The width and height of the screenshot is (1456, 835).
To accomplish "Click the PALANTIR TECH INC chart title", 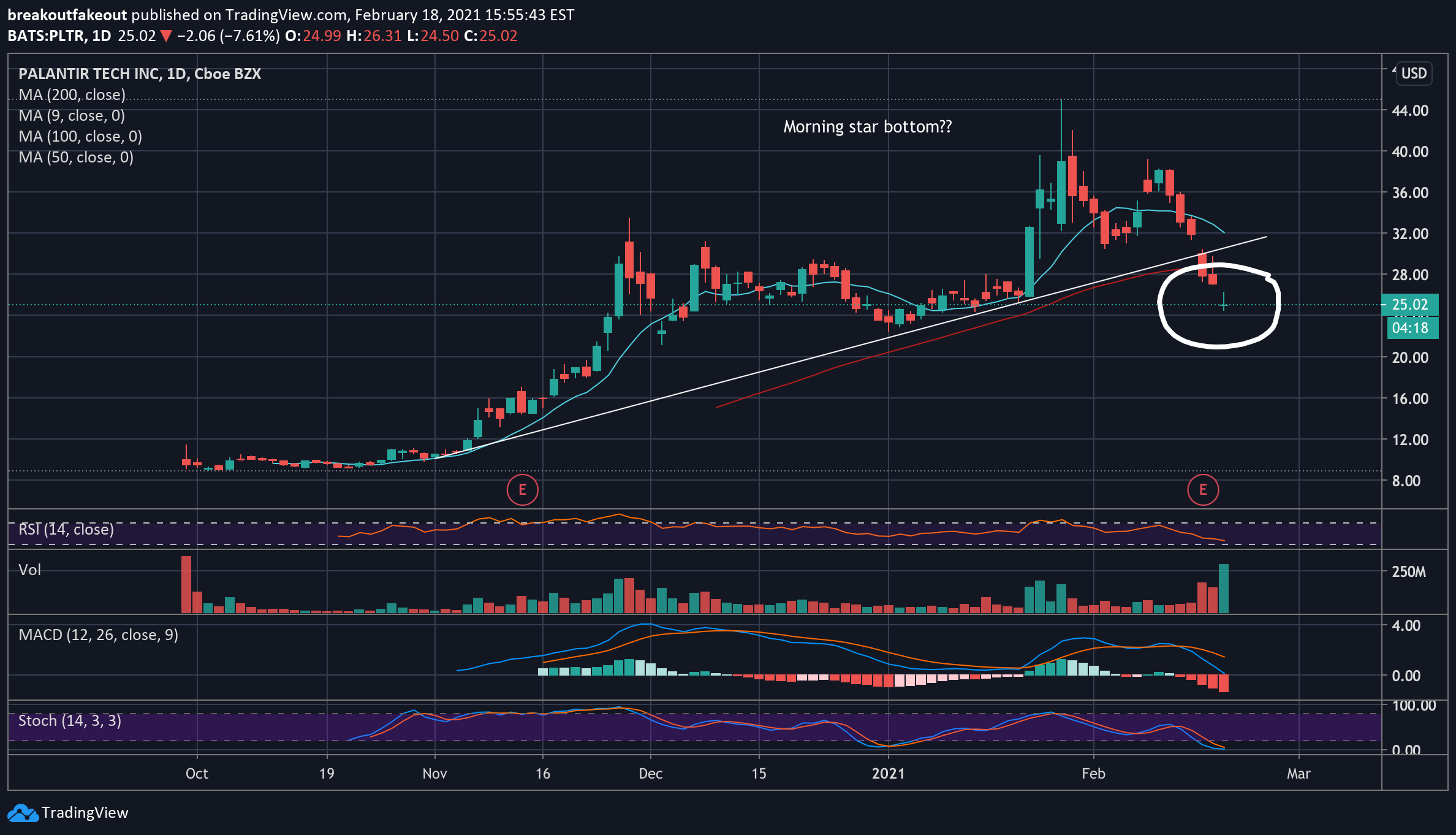I will 140,74.
